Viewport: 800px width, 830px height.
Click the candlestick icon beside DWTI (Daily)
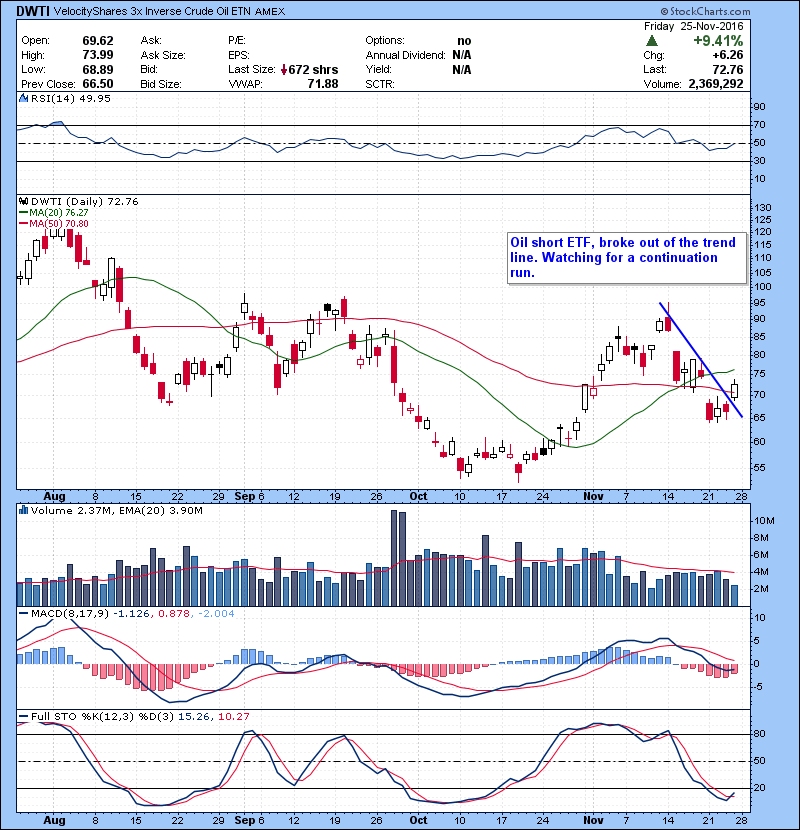[x=23, y=201]
